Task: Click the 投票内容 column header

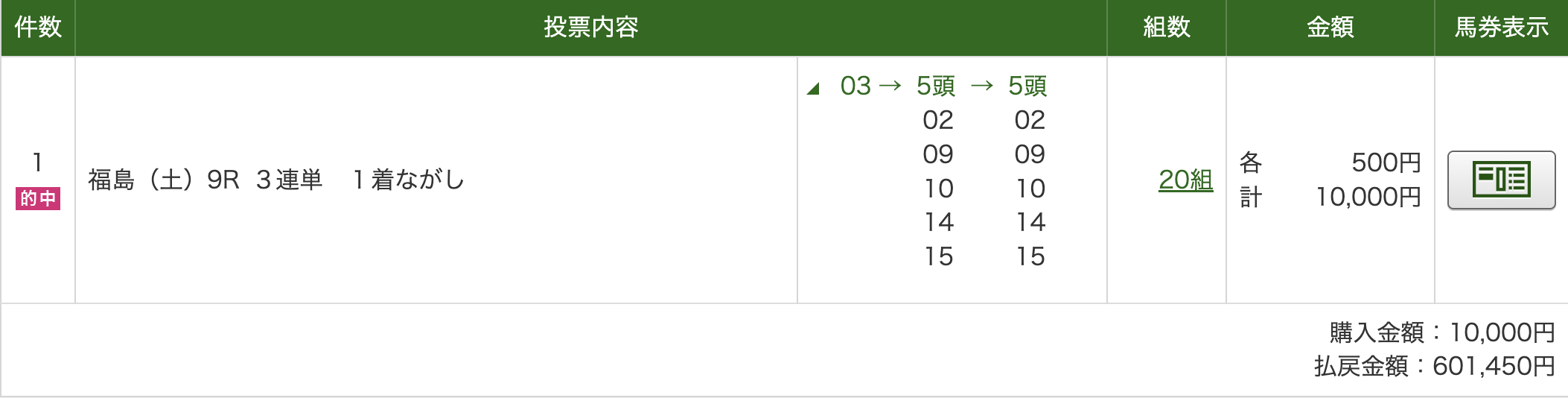Action: (590, 28)
